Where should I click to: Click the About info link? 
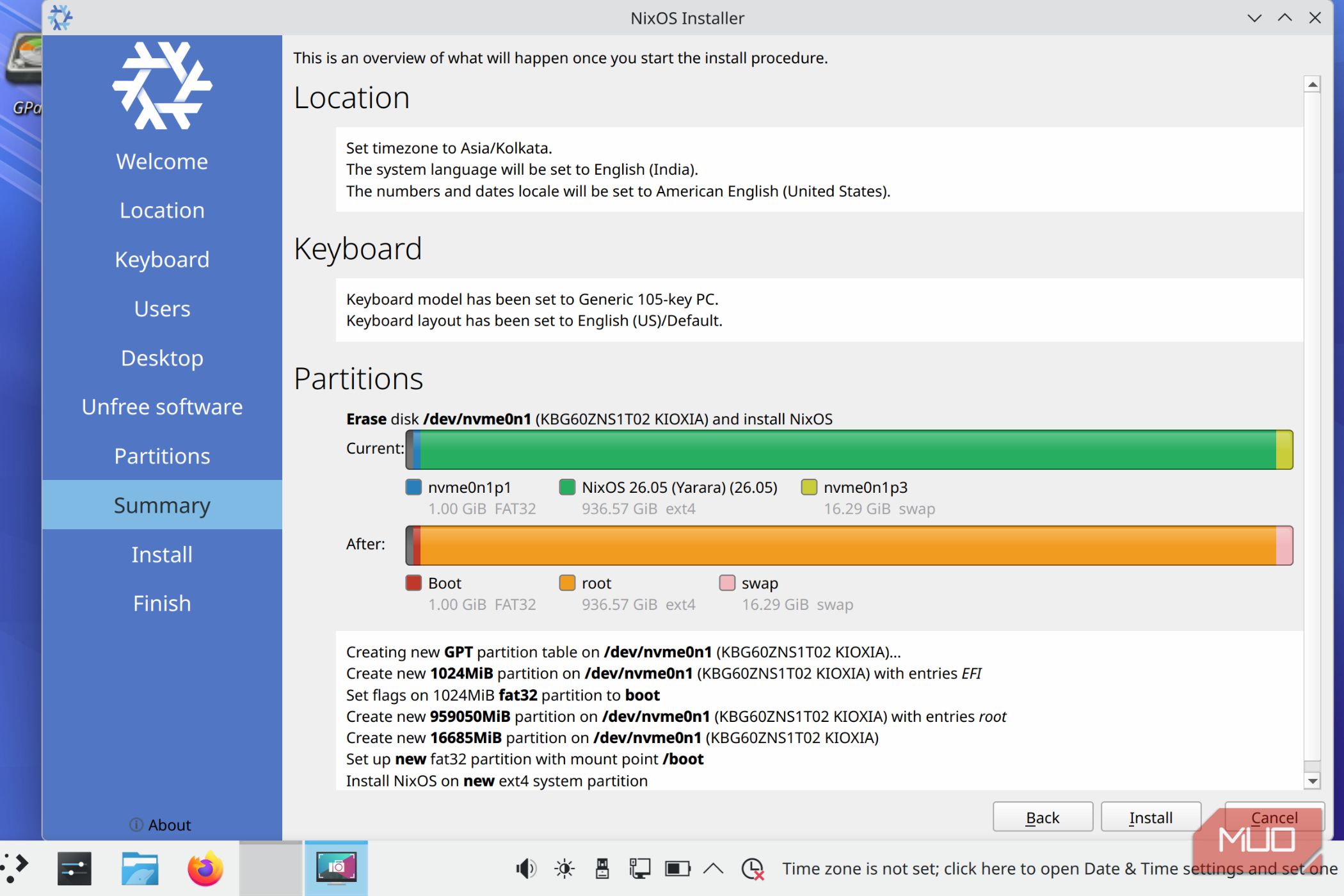coord(161,825)
